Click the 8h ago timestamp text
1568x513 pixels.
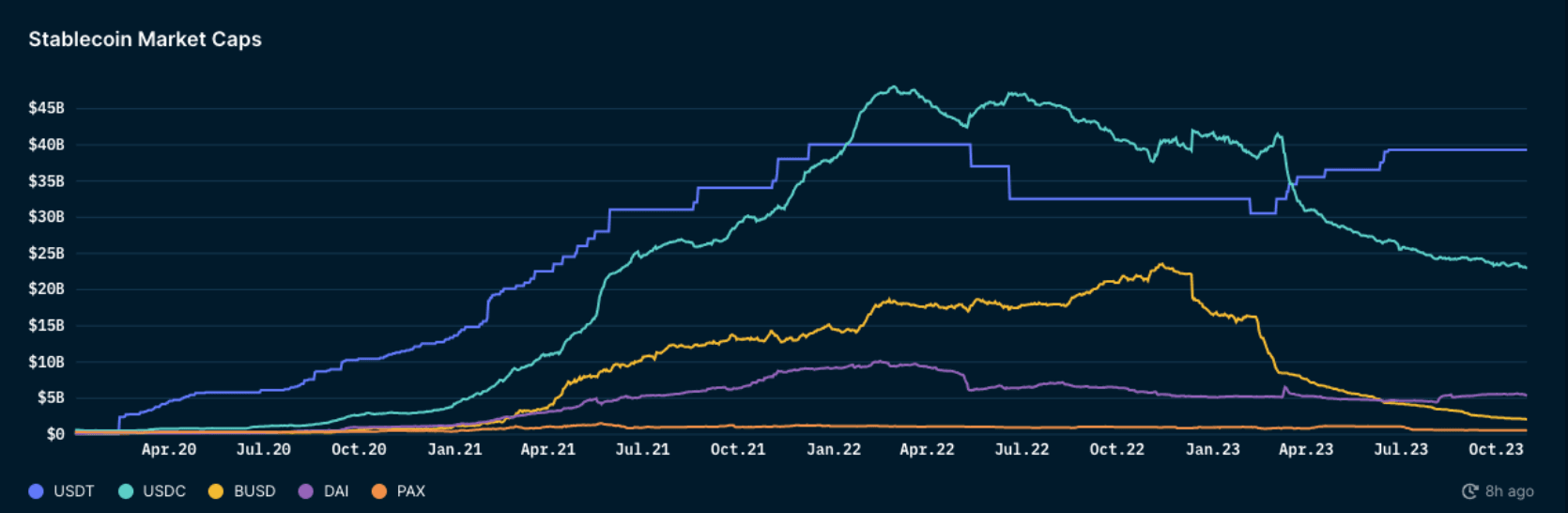(x=1510, y=491)
